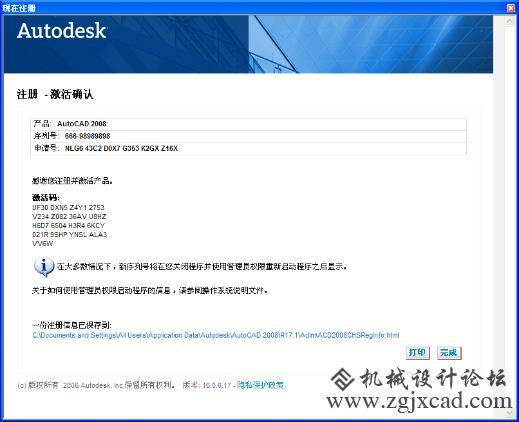Click the final activation code VV6W
519x422 pixels.
pos(42,243)
